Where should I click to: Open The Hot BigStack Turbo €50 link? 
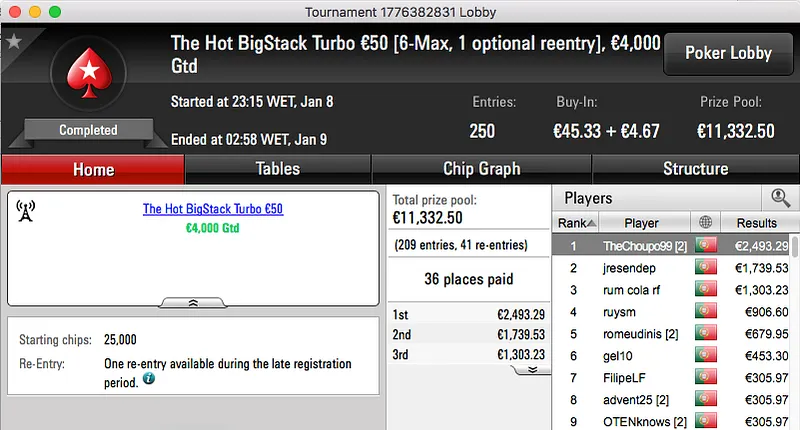(213, 209)
